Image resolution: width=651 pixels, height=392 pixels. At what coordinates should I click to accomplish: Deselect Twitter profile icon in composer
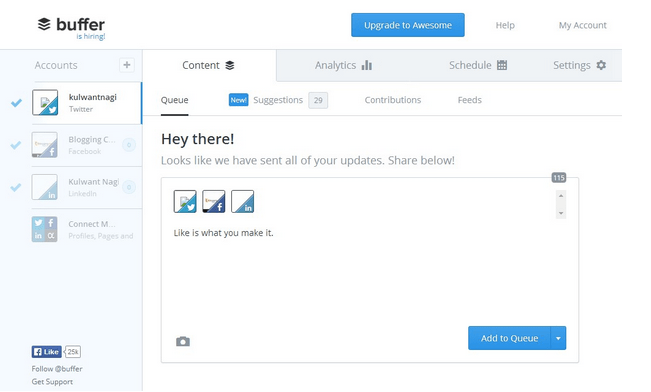click(185, 201)
